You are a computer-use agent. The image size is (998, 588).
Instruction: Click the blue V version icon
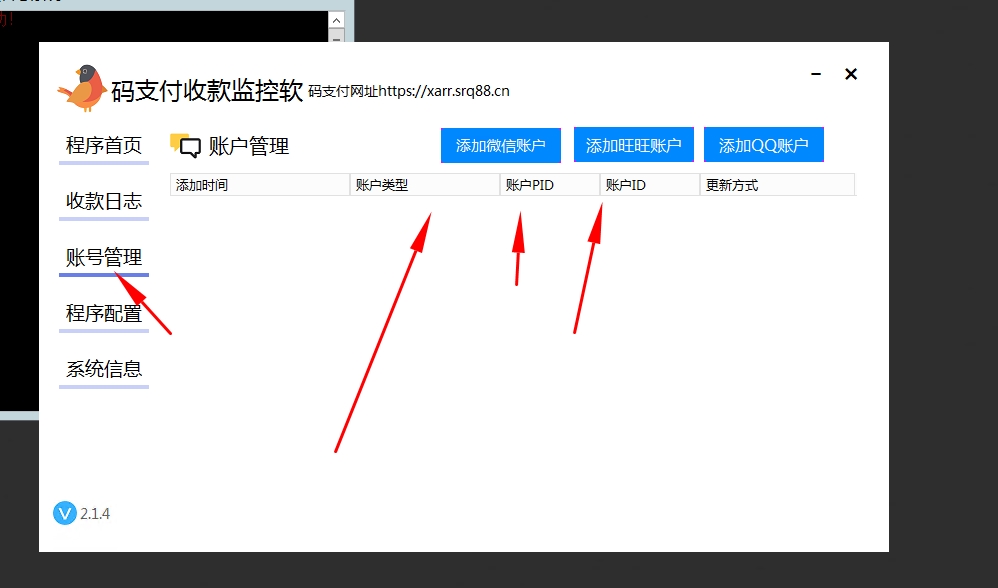tap(64, 513)
